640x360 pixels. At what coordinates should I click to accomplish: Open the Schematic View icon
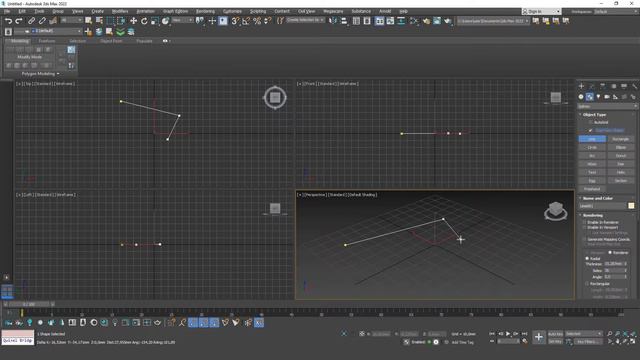[x=402, y=21]
